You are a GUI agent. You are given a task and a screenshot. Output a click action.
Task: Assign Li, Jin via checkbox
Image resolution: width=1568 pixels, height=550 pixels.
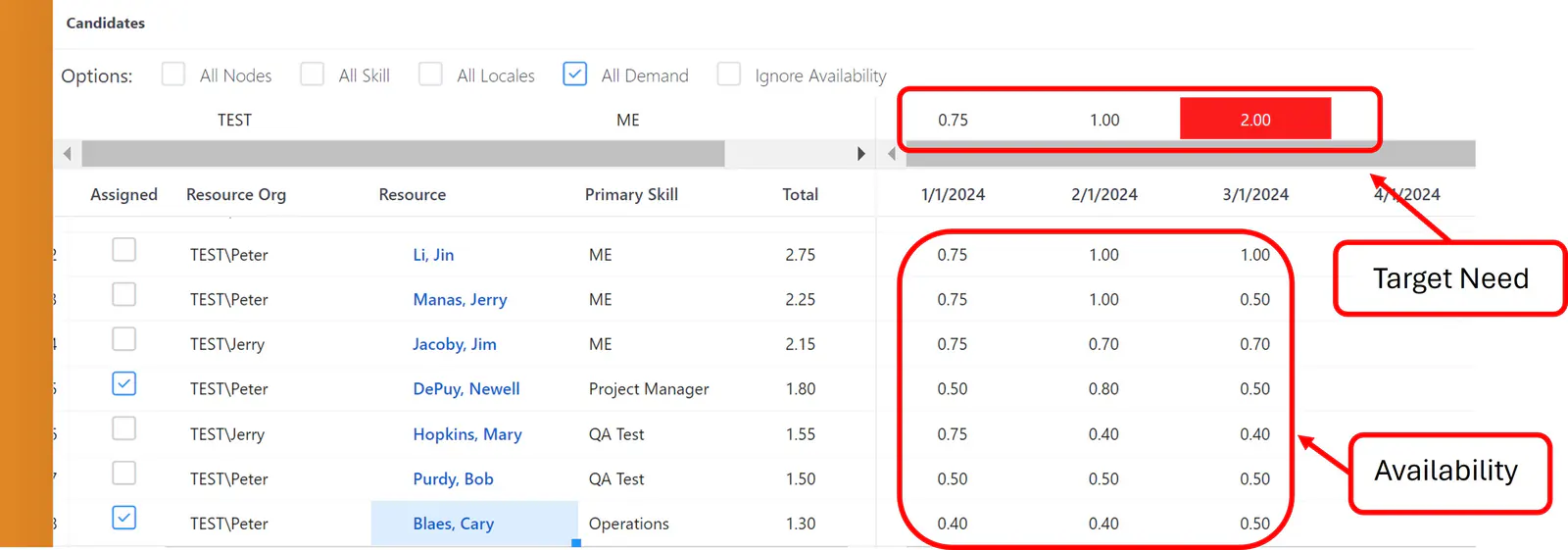pyautogui.click(x=123, y=250)
